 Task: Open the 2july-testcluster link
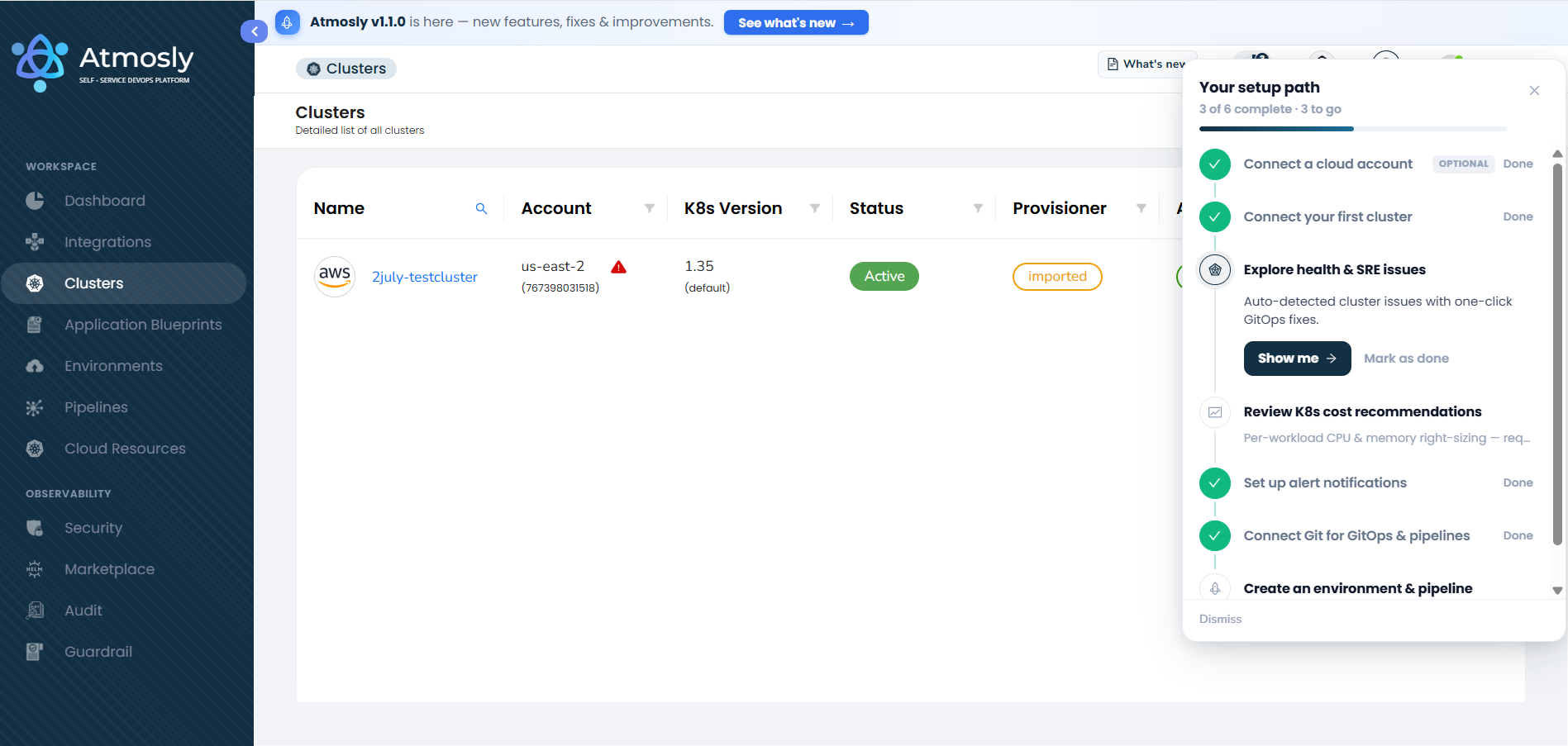tap(425, 277)
